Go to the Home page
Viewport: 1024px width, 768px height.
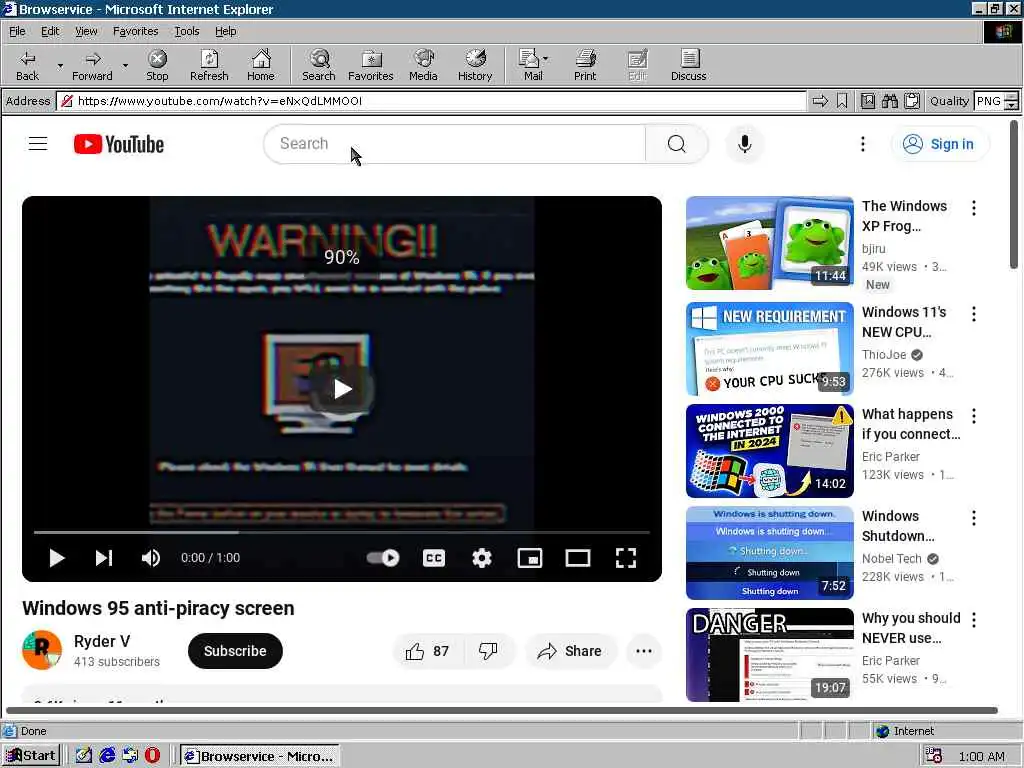click(261, 65)
